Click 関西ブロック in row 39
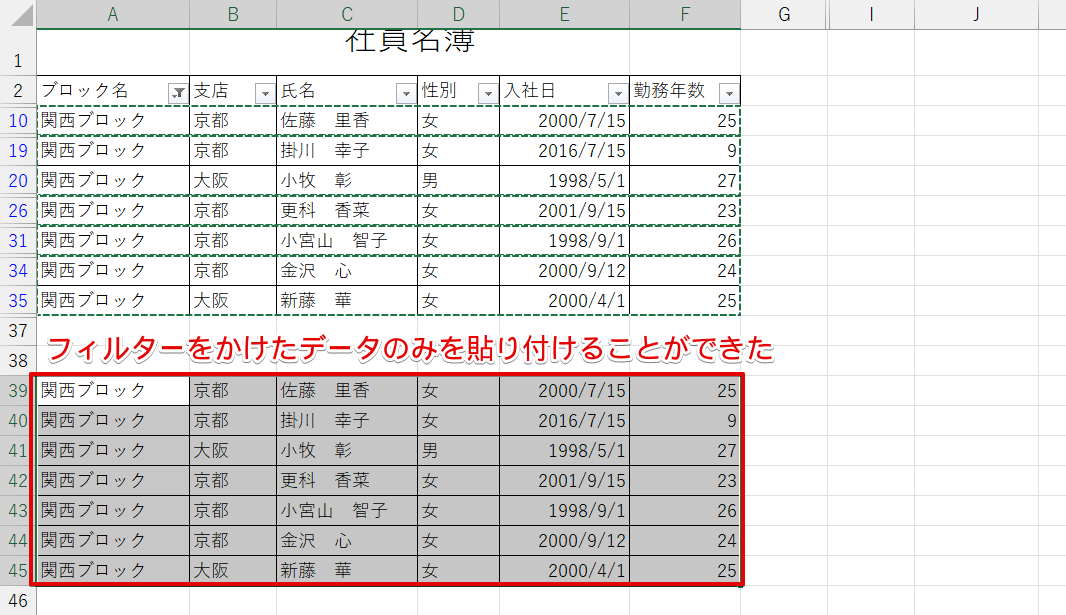 pos(94,390)
